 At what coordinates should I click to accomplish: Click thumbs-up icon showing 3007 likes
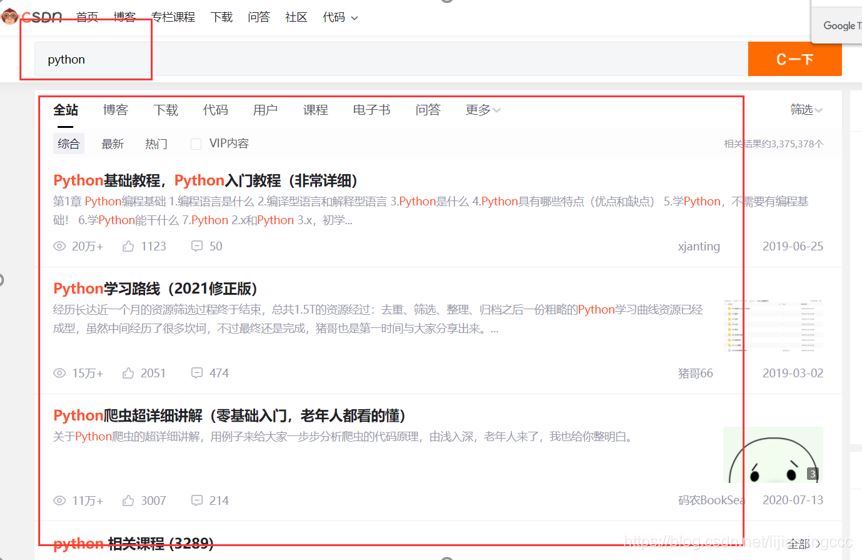click(x=128, y=500)
